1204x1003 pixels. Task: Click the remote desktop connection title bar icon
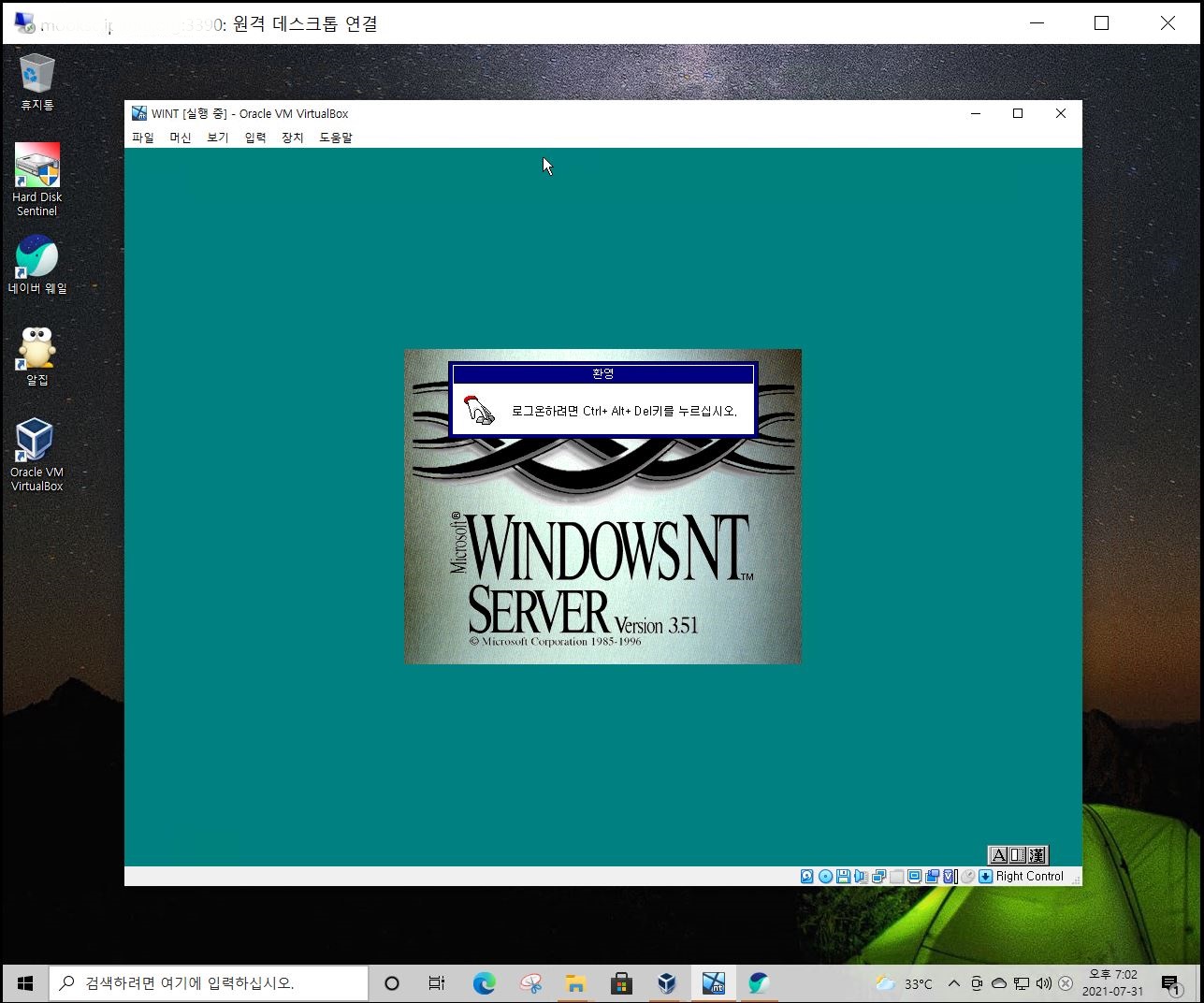pyautogui.click(x=24, y=23)
